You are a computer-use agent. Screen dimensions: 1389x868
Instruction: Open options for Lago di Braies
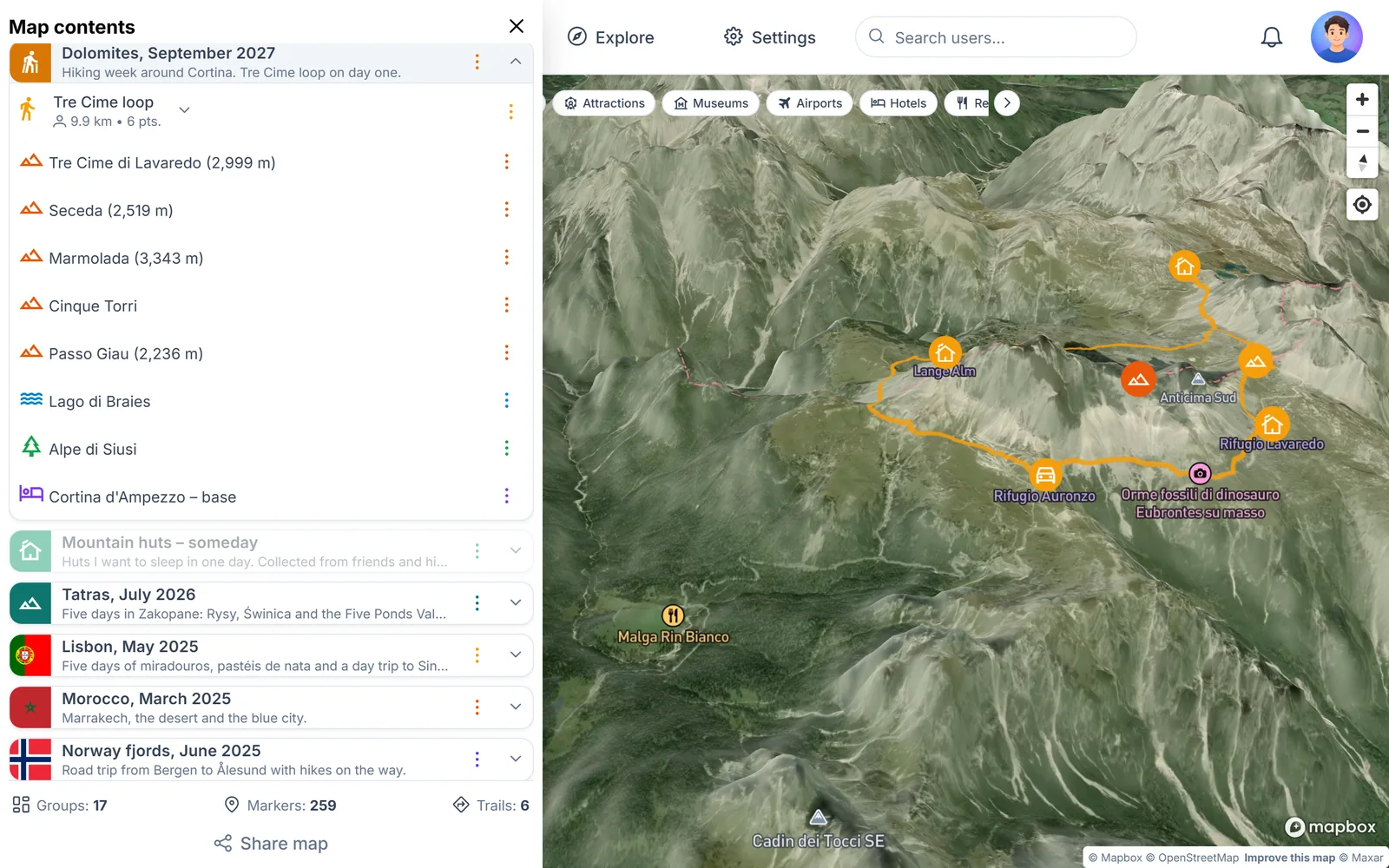click(507, 401)
